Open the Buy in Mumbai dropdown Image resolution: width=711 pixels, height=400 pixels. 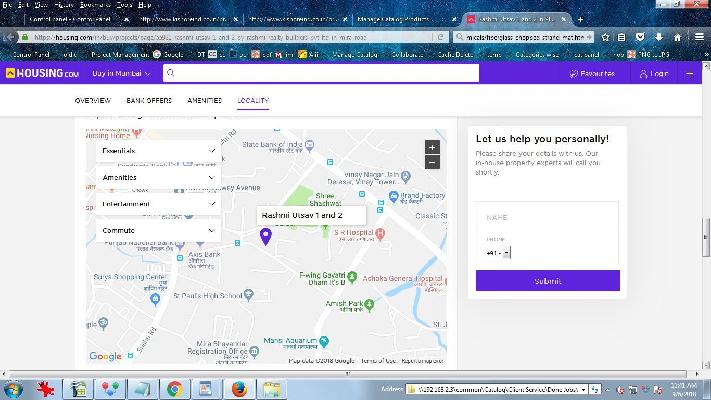click(x=121, y=73)
